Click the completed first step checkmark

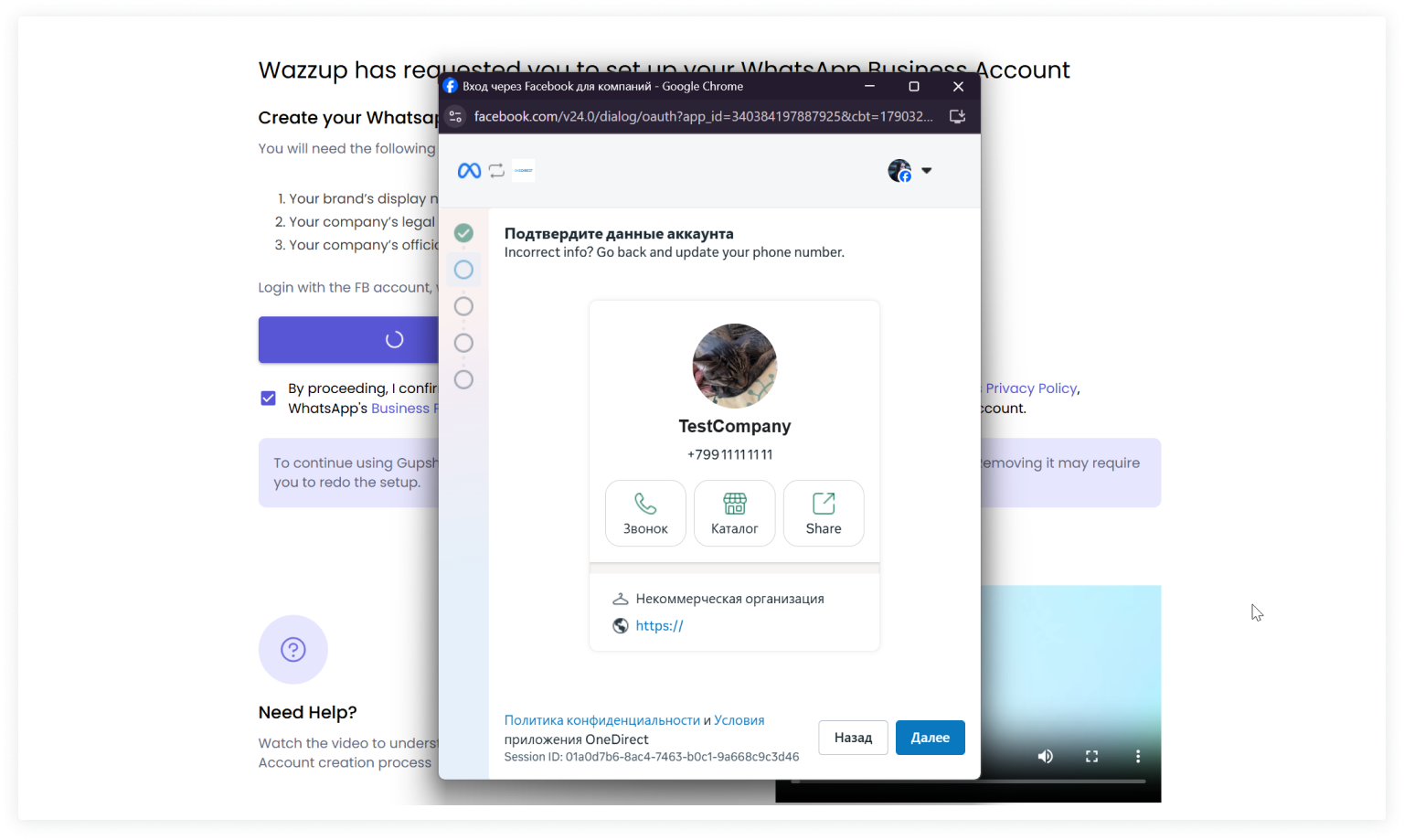(x=463, y=233)
